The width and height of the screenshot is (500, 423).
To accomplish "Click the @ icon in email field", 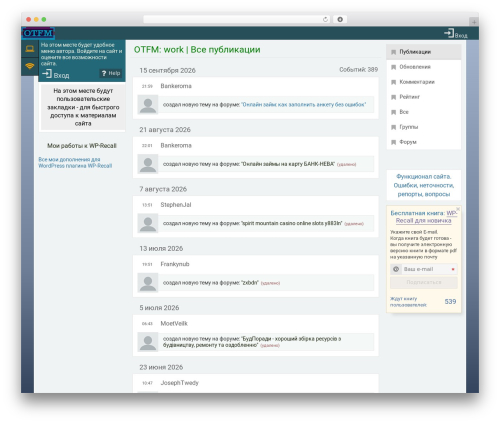I will click(396, 269).
